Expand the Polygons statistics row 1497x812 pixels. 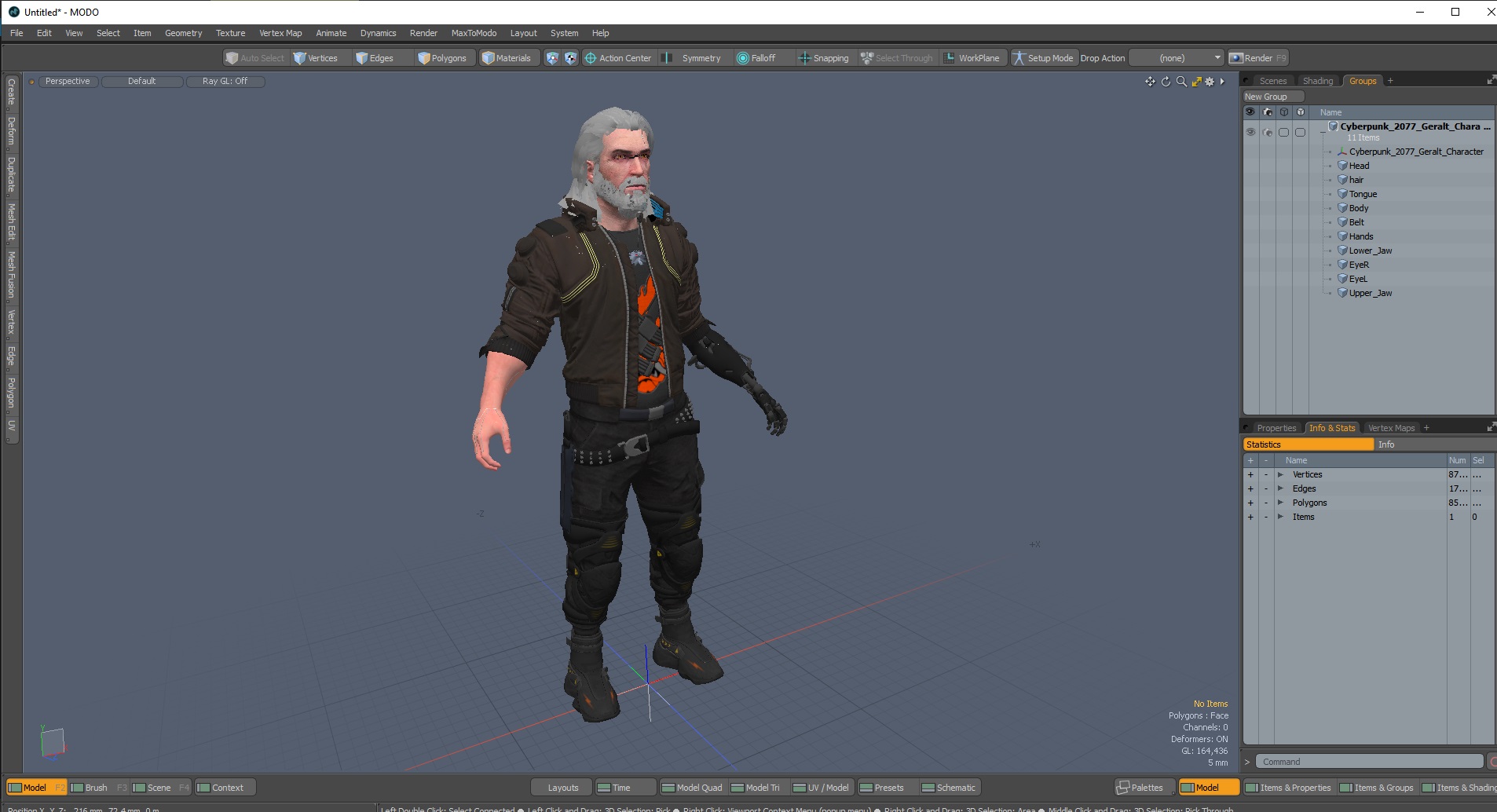point(1280,503)
